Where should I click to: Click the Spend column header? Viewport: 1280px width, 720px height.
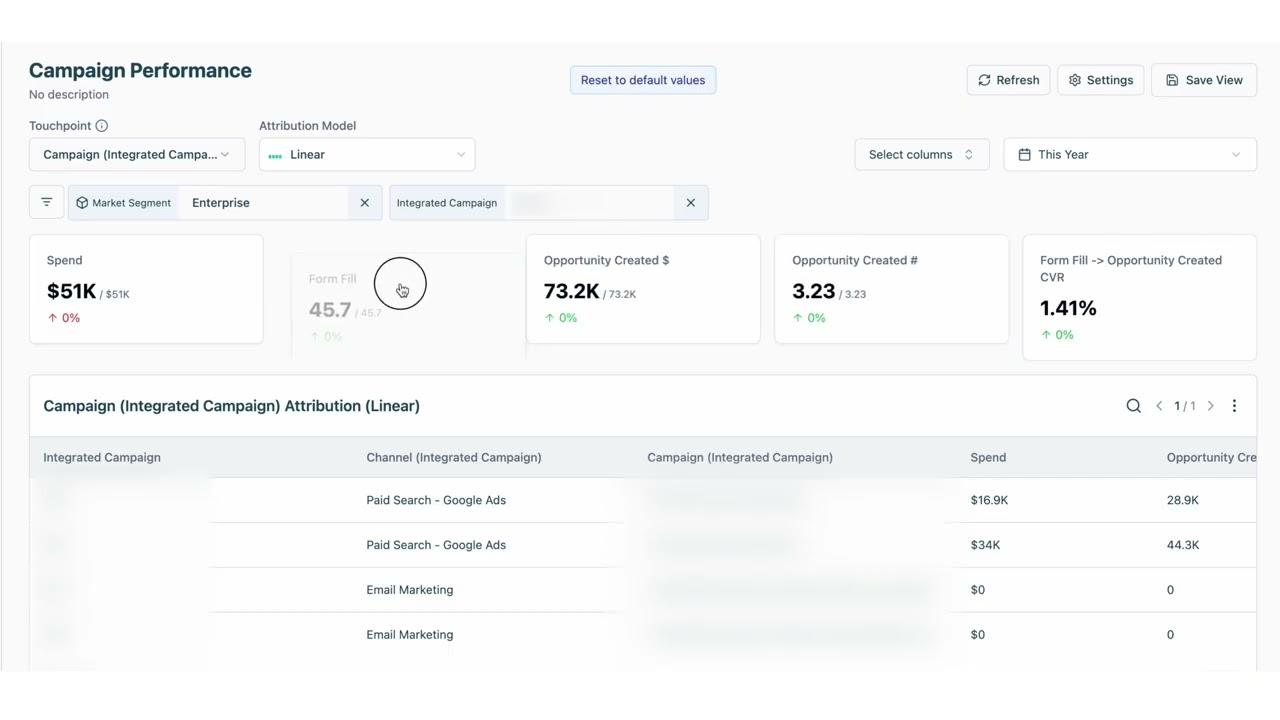point(988,458)
